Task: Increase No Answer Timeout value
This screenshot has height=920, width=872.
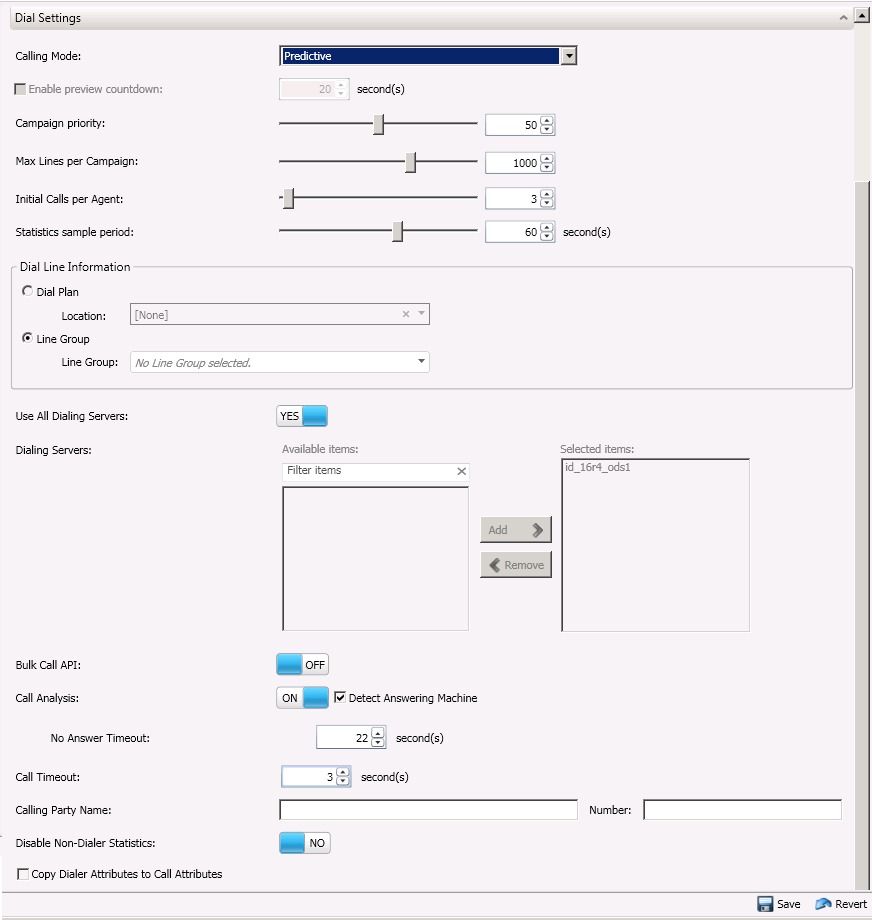Action: point(378,733)
